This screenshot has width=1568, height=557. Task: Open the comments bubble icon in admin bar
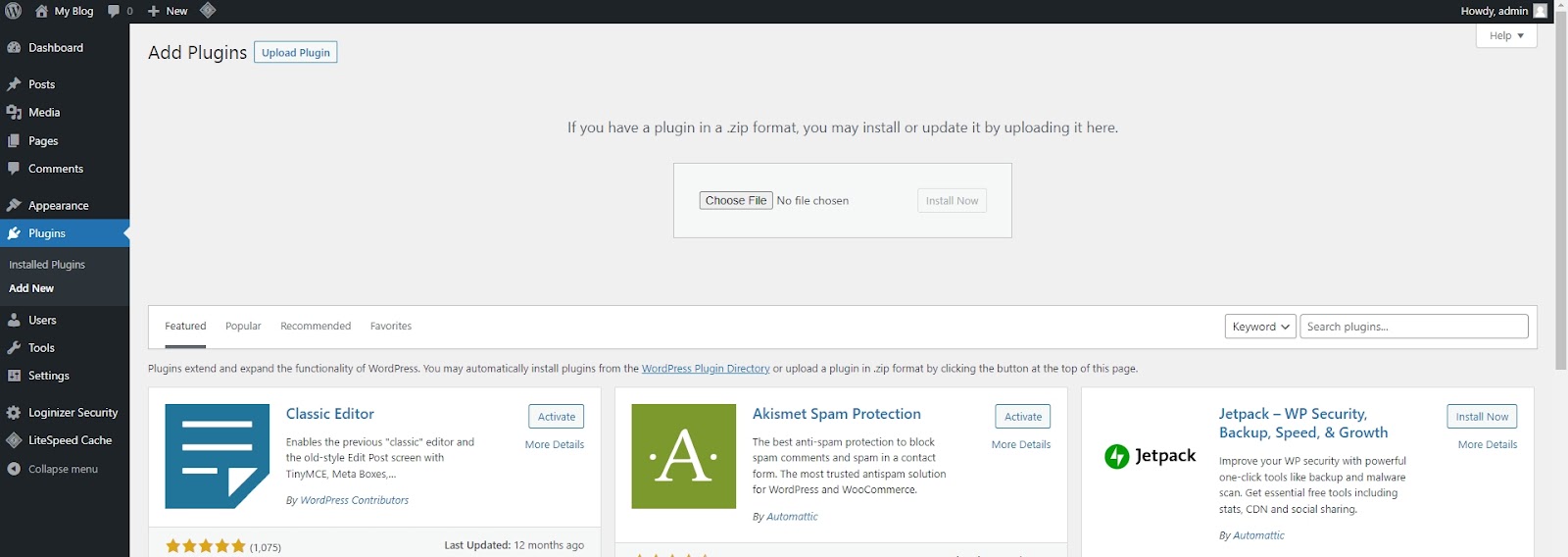click(114, 11)
